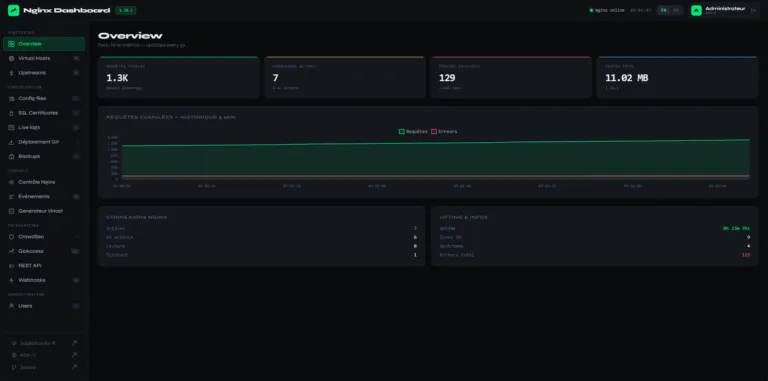Open Config files section
768x381 pixels.
tap(44, 98)
